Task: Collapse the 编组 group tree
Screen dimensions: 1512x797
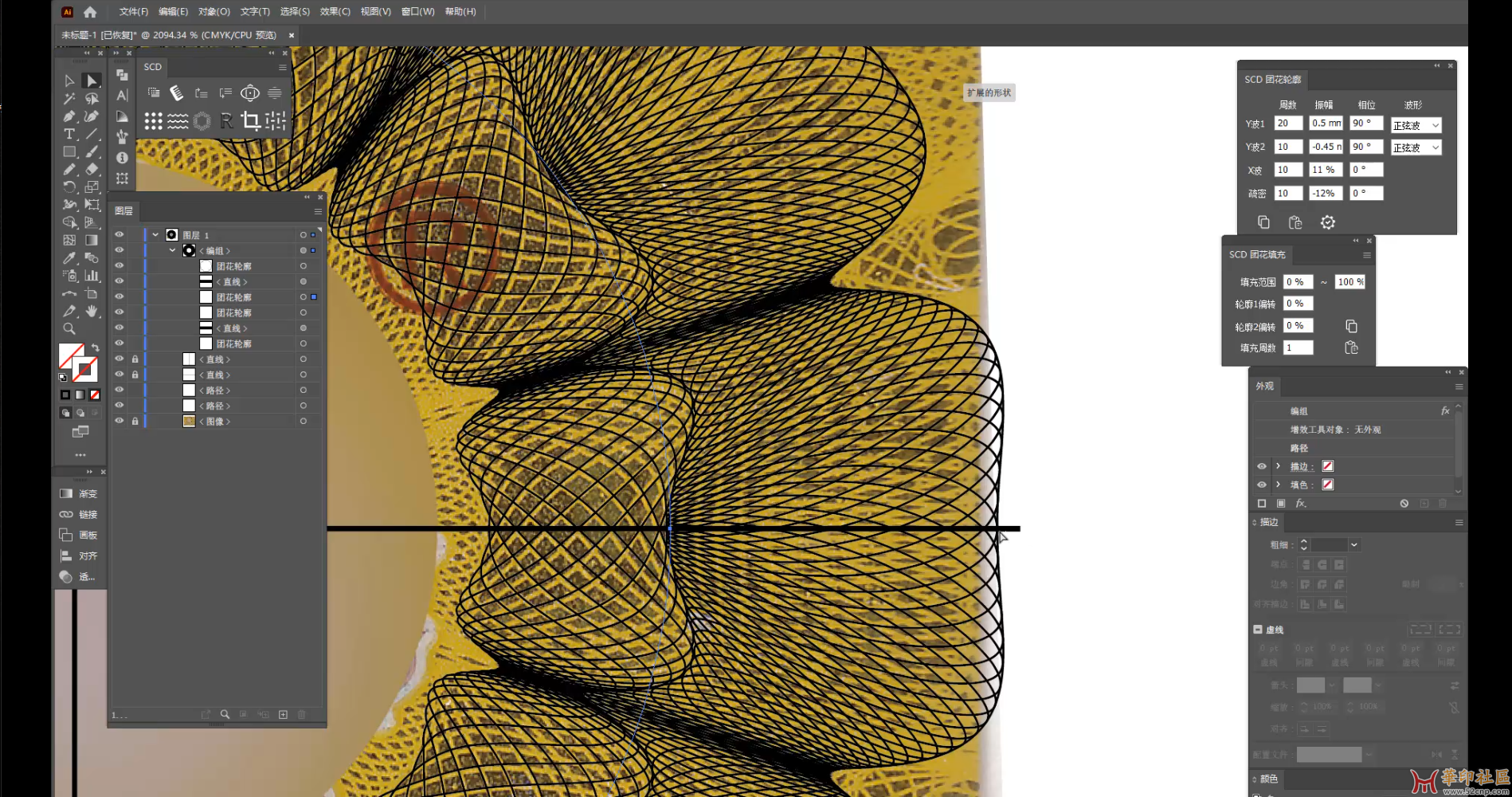Action: point(172,250)
